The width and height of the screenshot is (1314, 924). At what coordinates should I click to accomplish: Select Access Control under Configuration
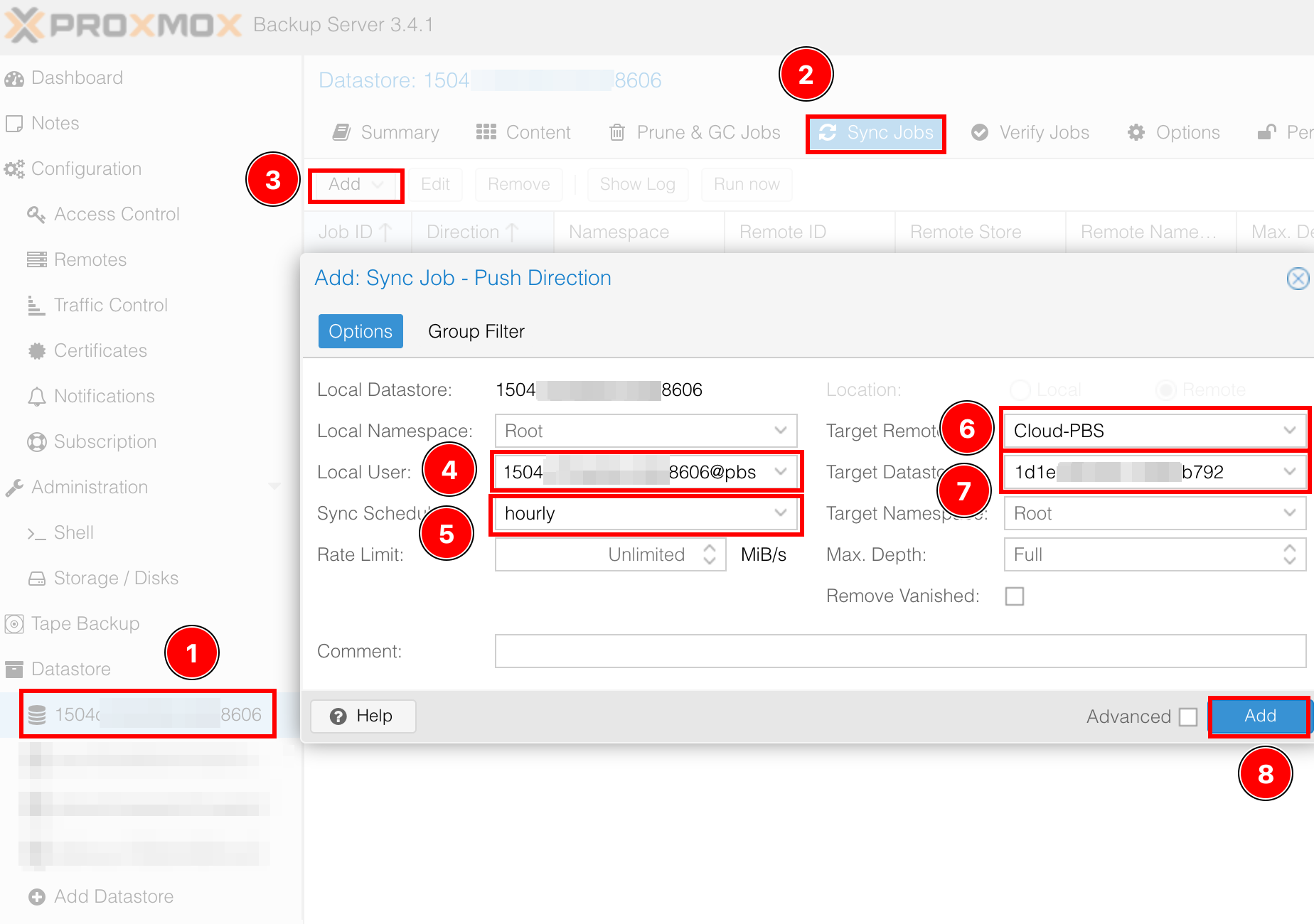(117, 214)
